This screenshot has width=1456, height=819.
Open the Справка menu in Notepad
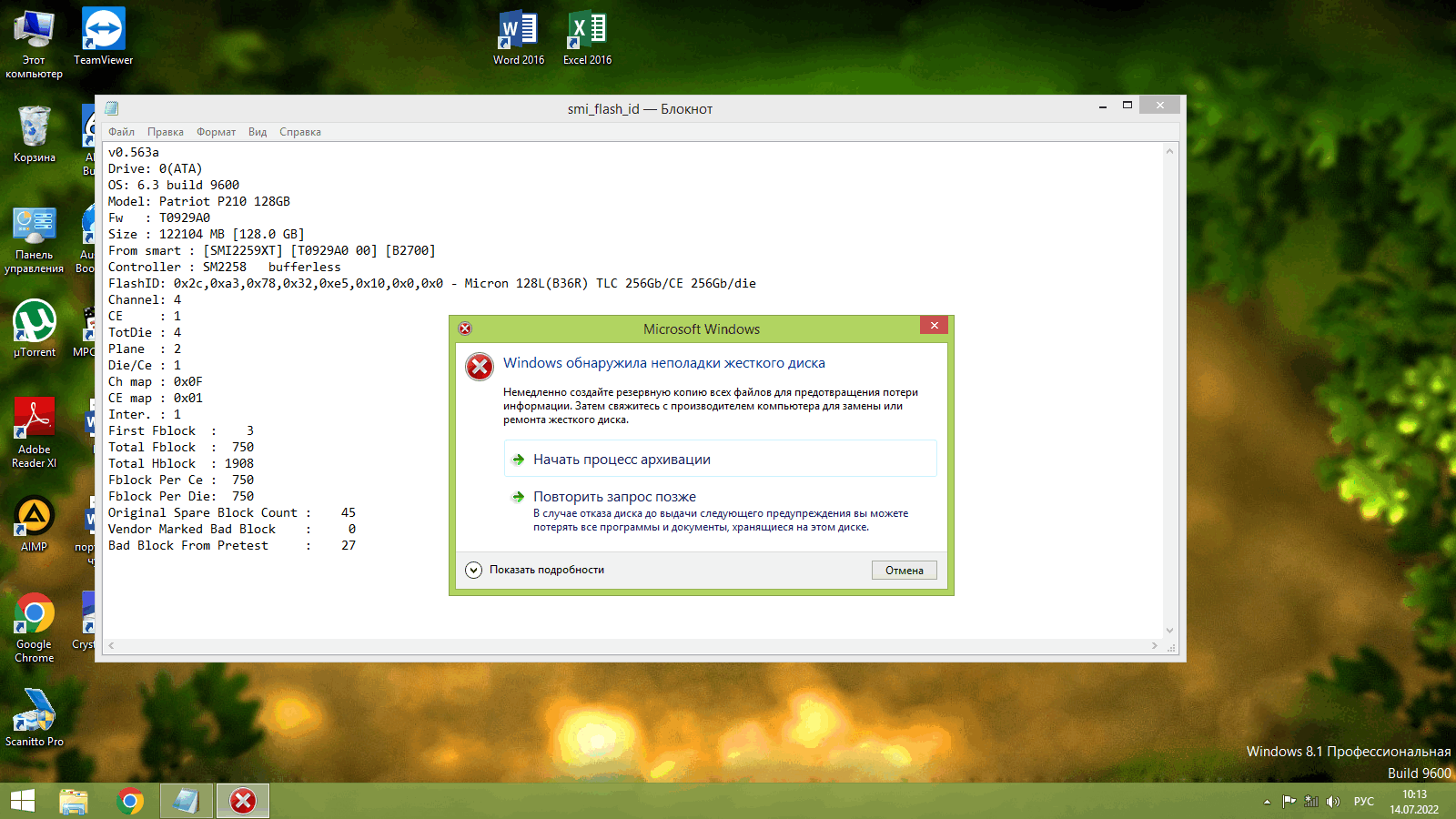[300, 132]
